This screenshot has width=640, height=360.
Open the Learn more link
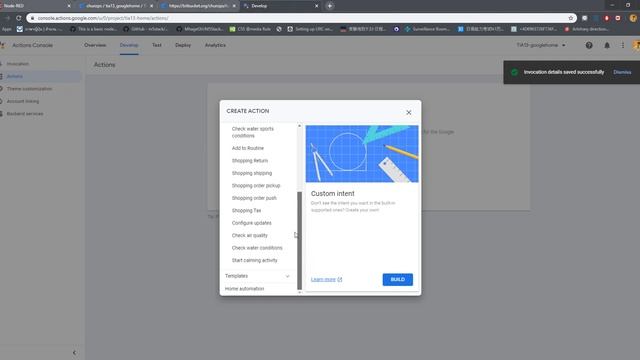(327, 280)
